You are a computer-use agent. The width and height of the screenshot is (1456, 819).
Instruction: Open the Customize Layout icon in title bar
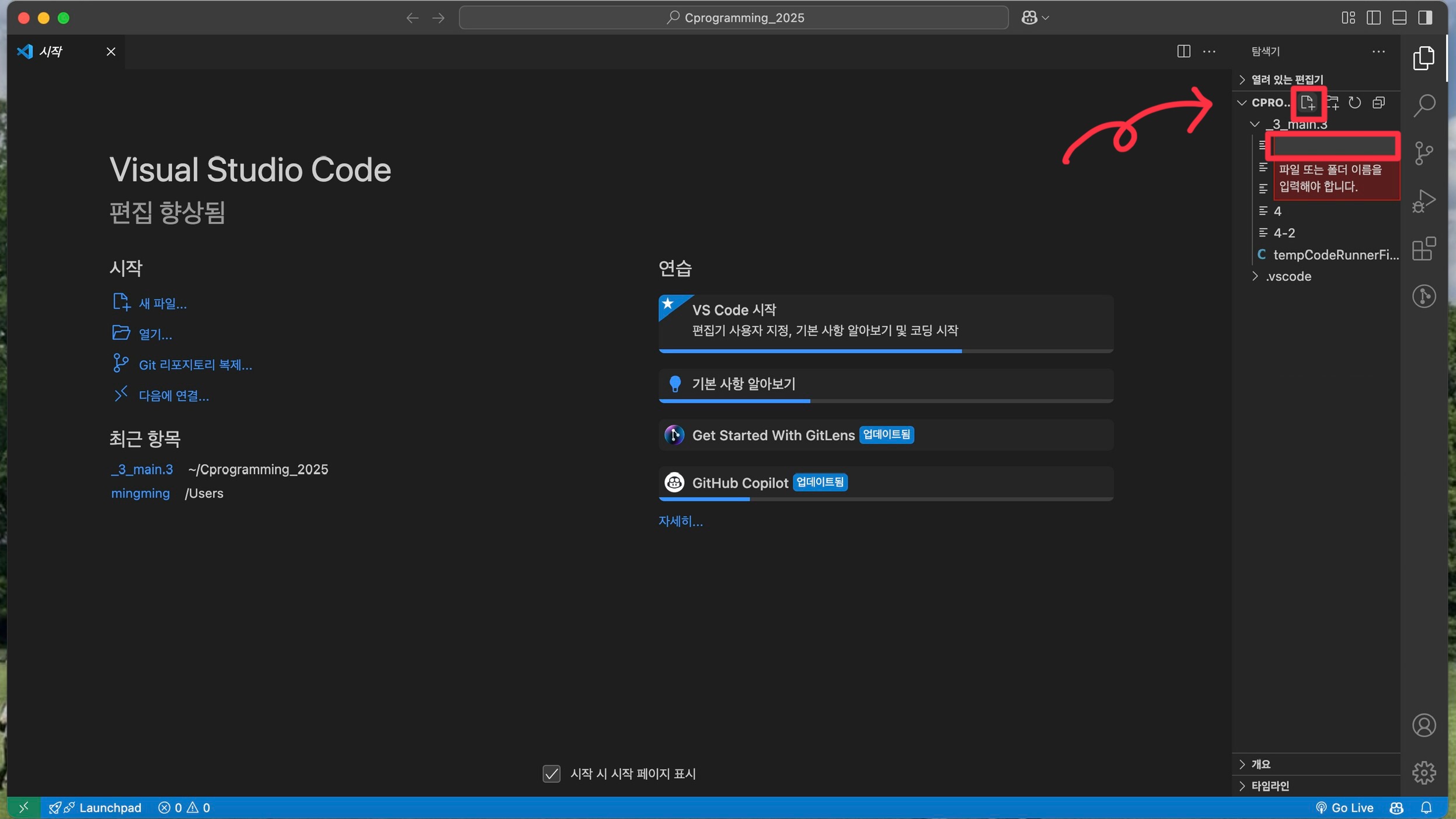[x=1348, y=18]
